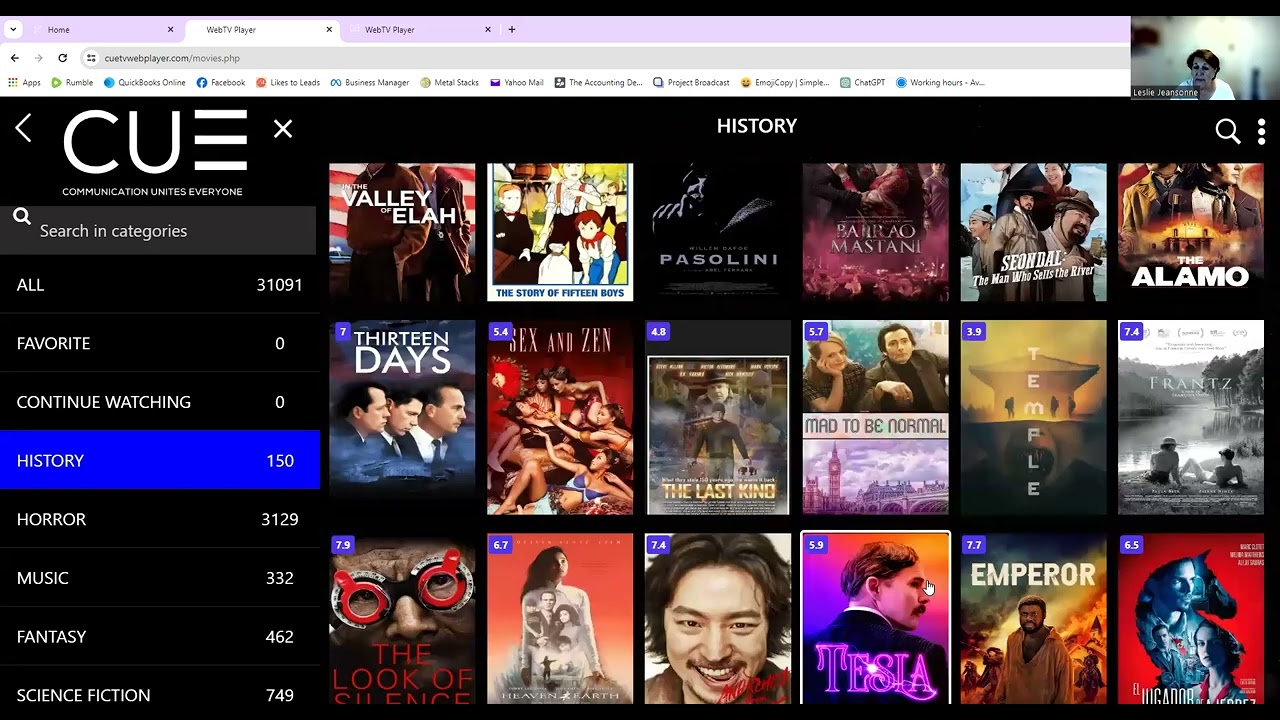Viewport: 1280px width, 720px height.
Task: Open the Business Manager bookmark
Action: coord(370,82)
